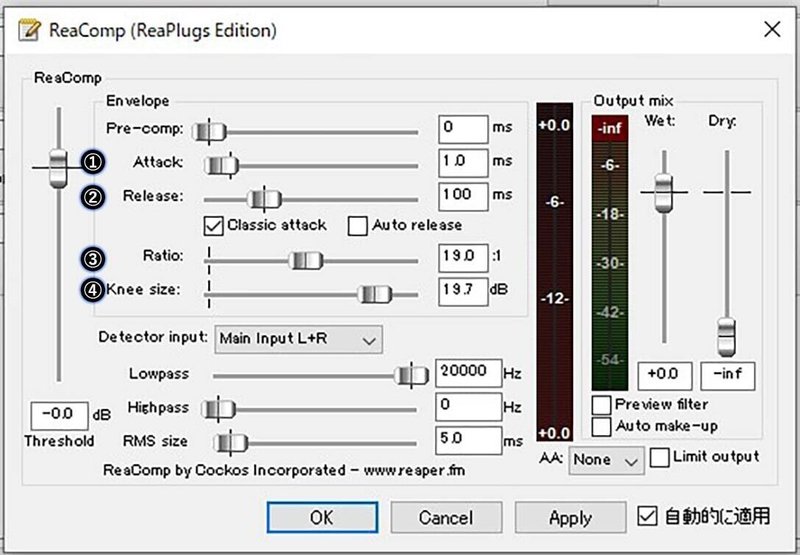Open the AA None dropdown

coord(607,461)
